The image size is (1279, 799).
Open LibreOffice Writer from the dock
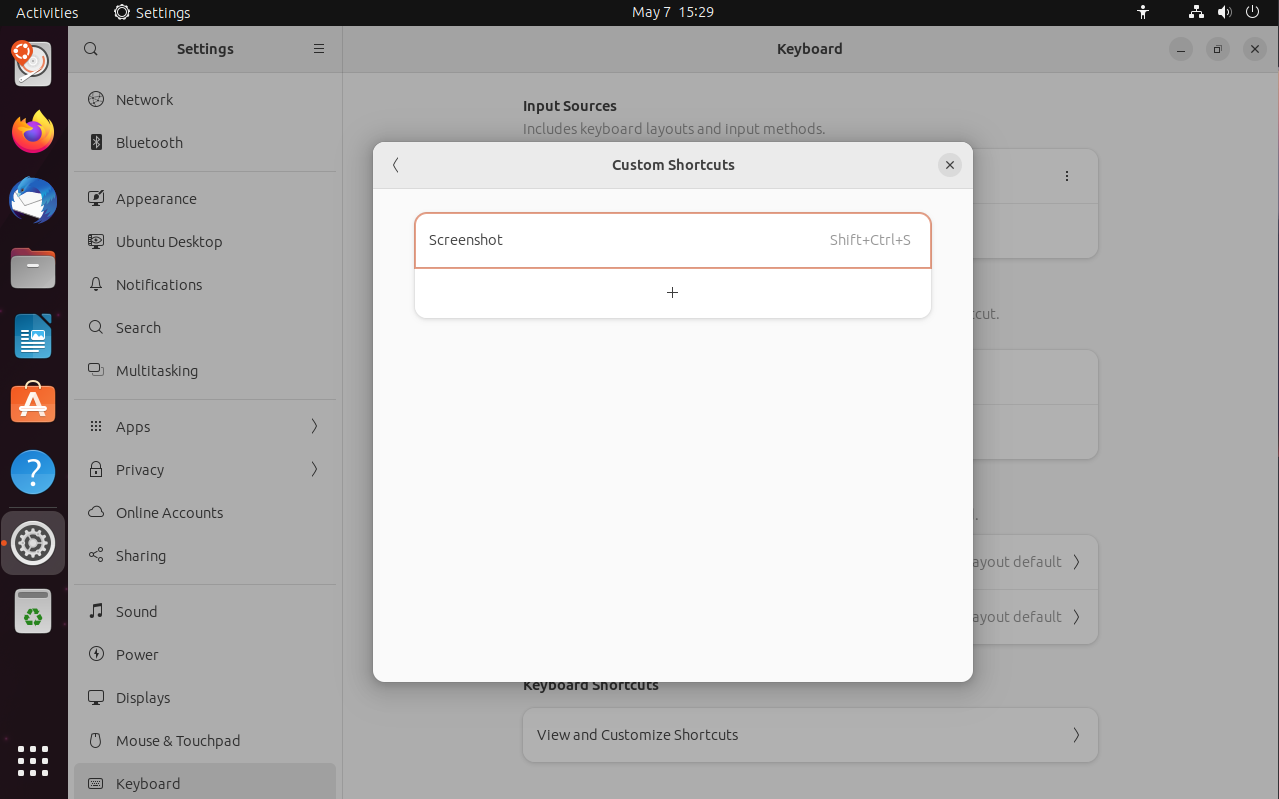[x=33, y=336]
